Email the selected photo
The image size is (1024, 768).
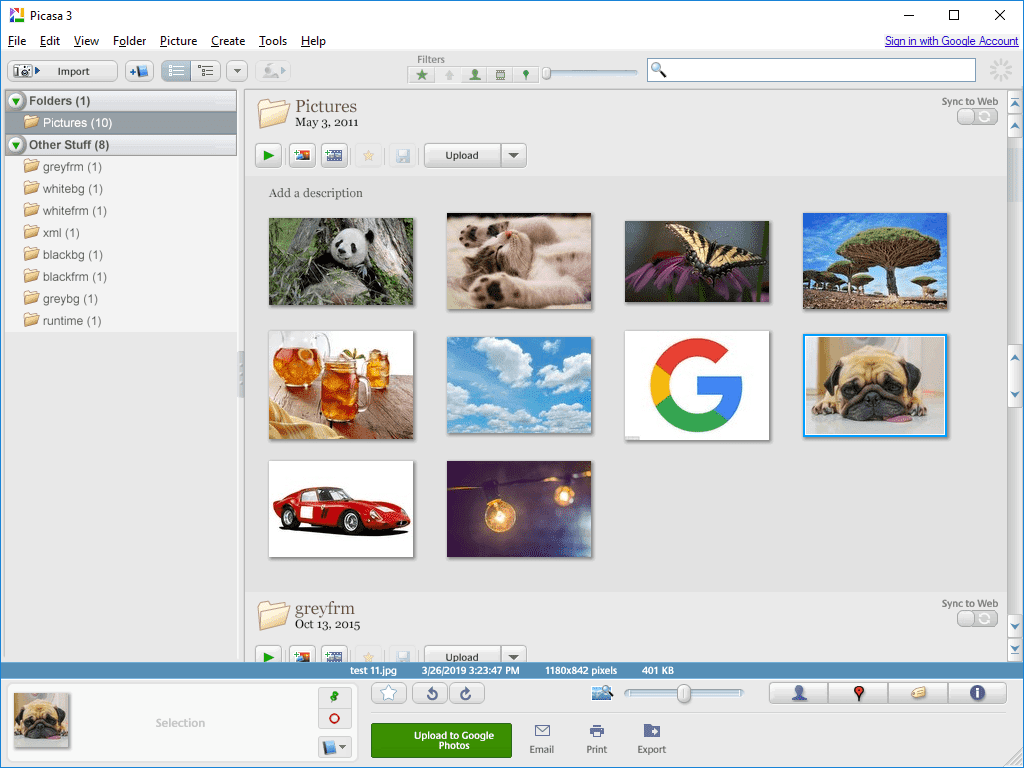[x=542, y=739]
